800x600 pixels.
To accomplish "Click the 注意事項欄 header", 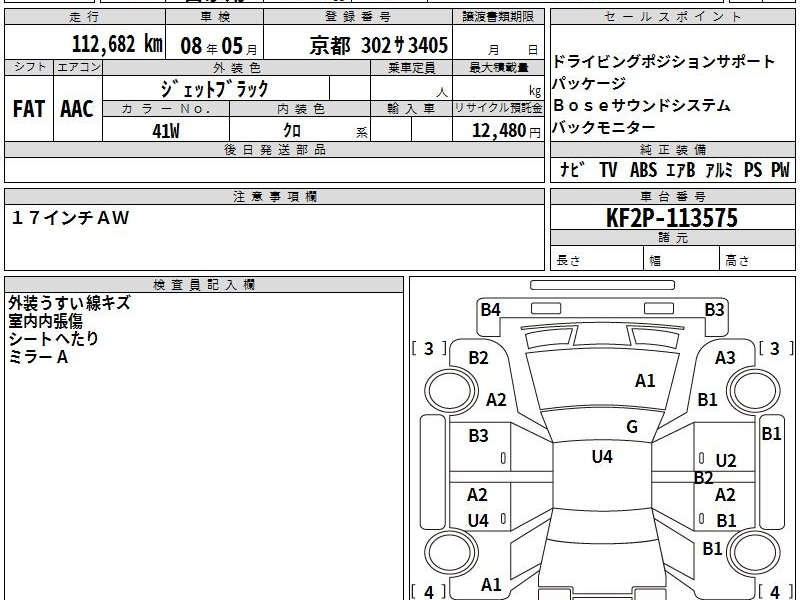I will pos(274,196).
